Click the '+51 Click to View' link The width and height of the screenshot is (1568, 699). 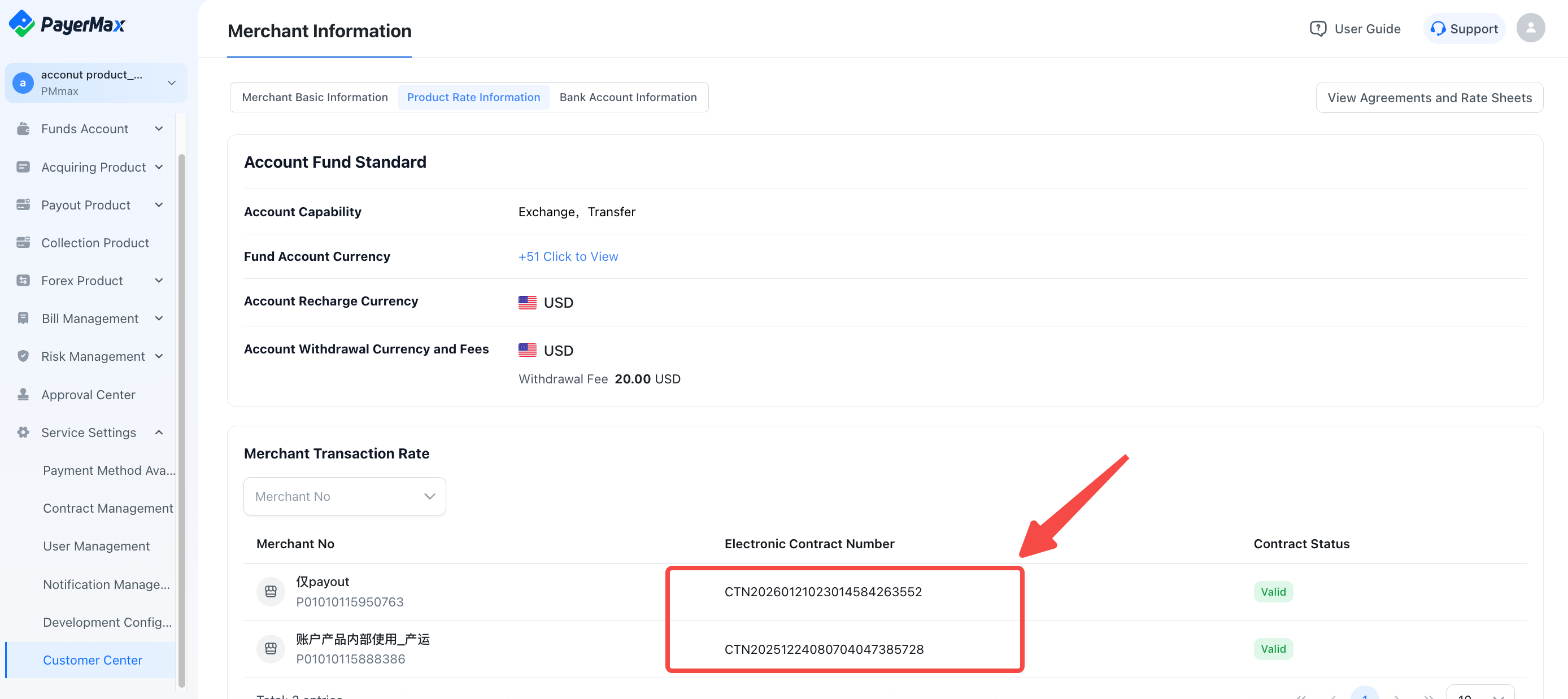[568, 256]
